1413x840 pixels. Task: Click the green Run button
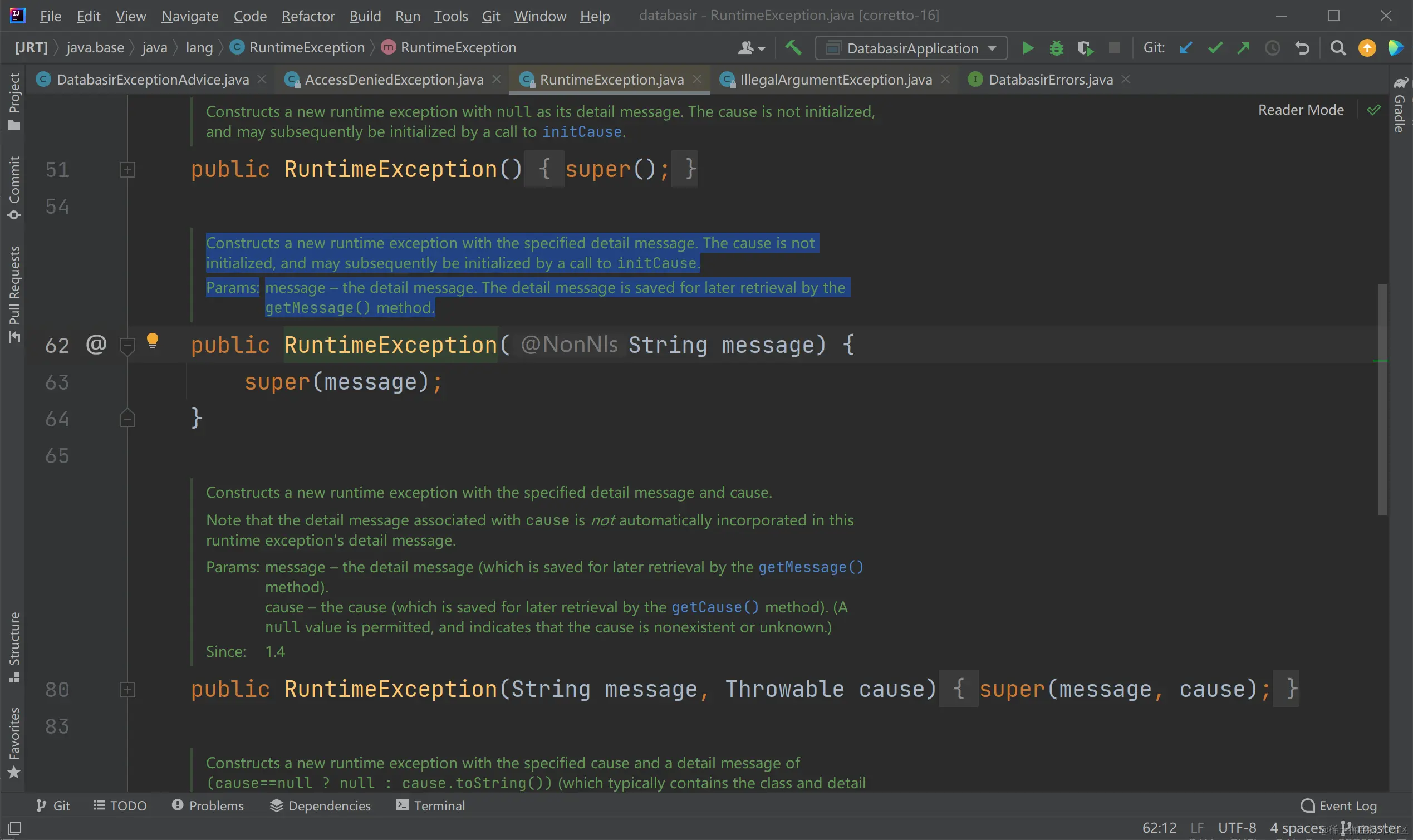(1028, 48)
